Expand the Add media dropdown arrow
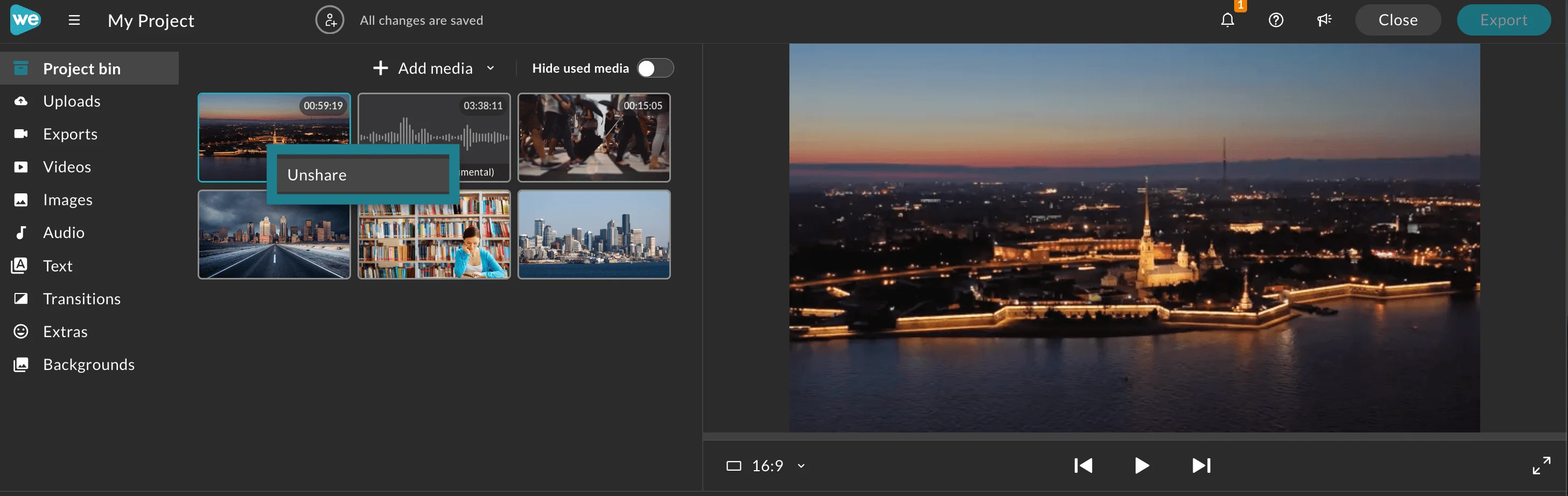This screenshot has height=496, width=1568. (x=491, y=68)
